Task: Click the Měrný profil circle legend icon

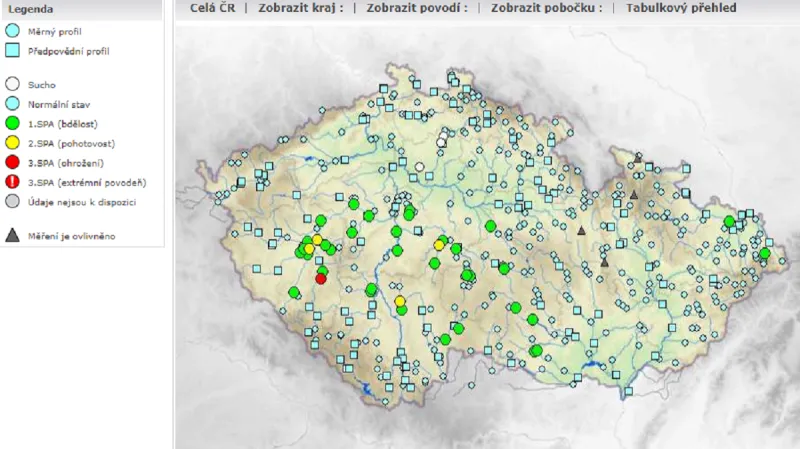Action: [12, 31]
